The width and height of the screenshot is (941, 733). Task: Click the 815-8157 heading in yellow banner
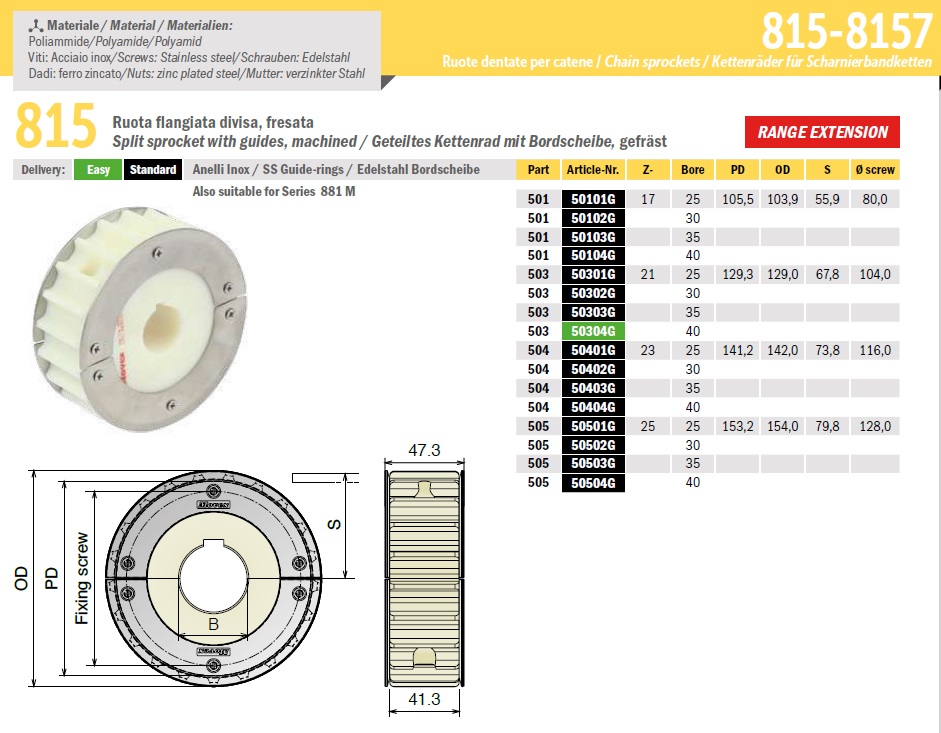coord(846,33)
